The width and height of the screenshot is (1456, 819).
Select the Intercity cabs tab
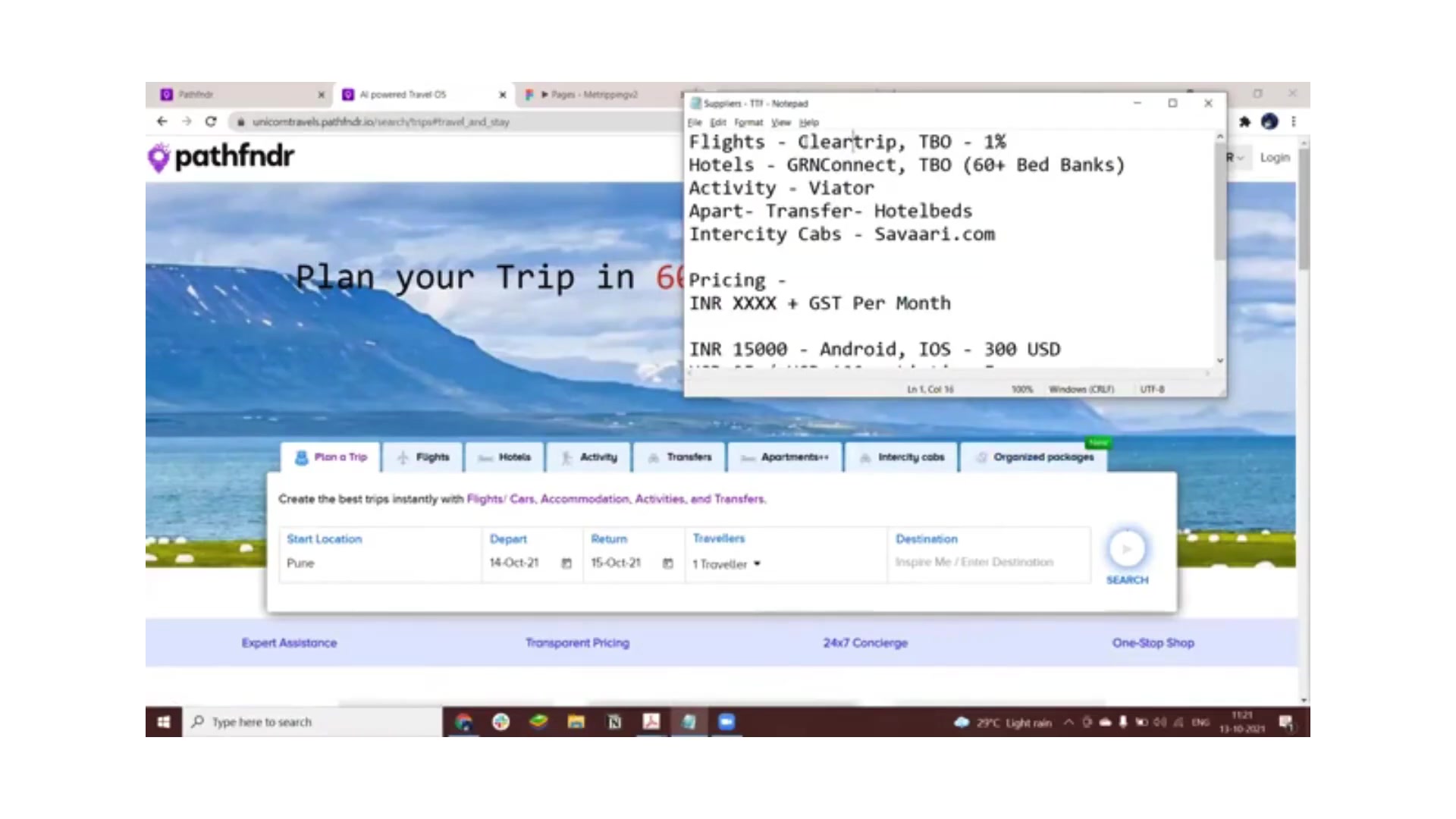[901, 457]
